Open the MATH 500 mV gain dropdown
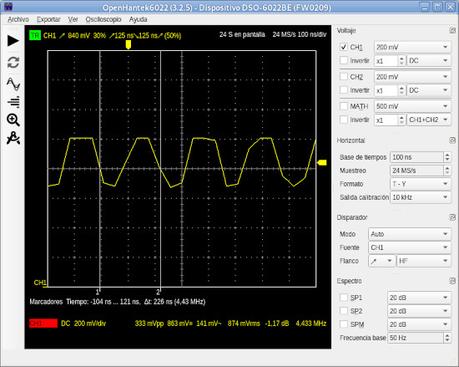The image size is (459, 367). click(x=412, y=106)
